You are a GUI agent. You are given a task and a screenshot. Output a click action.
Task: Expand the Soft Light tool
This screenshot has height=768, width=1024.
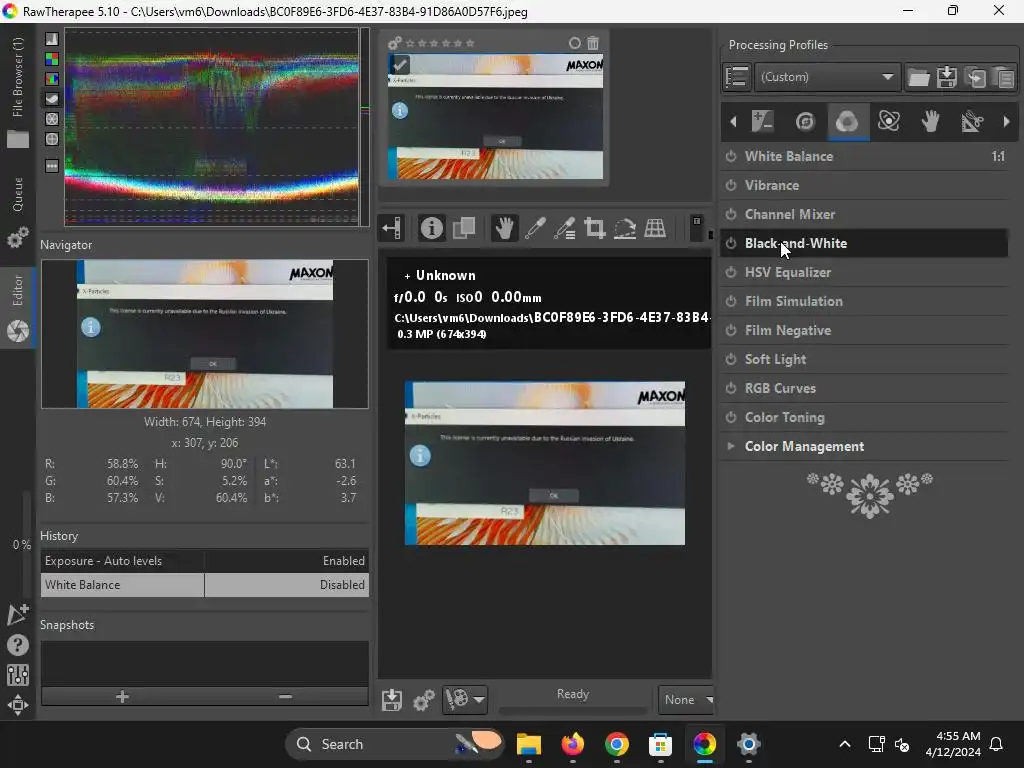[775, 359]
